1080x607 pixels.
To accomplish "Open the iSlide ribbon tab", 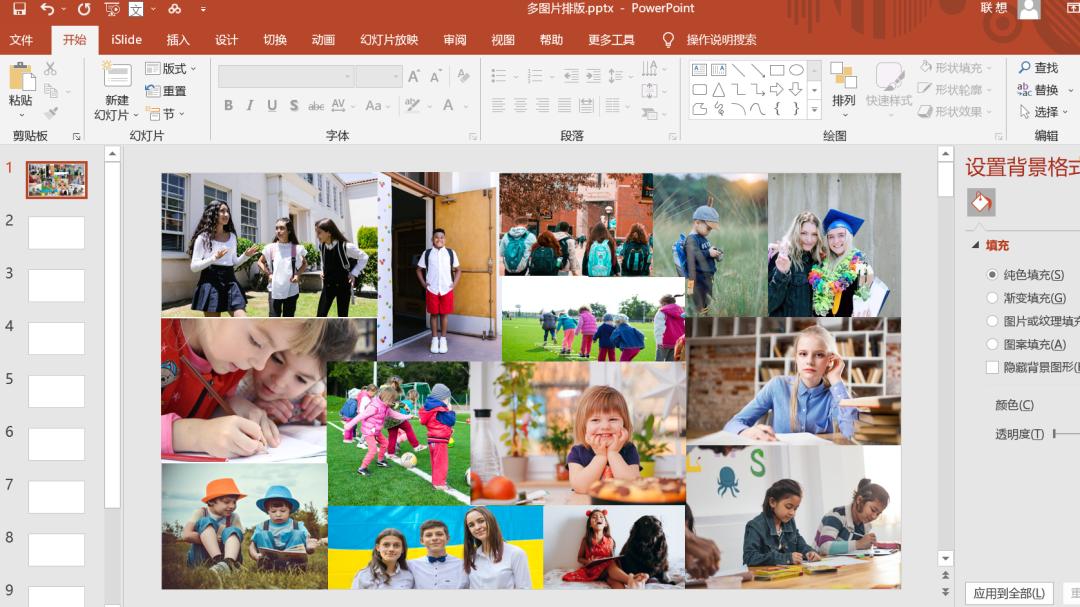I will tap(125, 40).
